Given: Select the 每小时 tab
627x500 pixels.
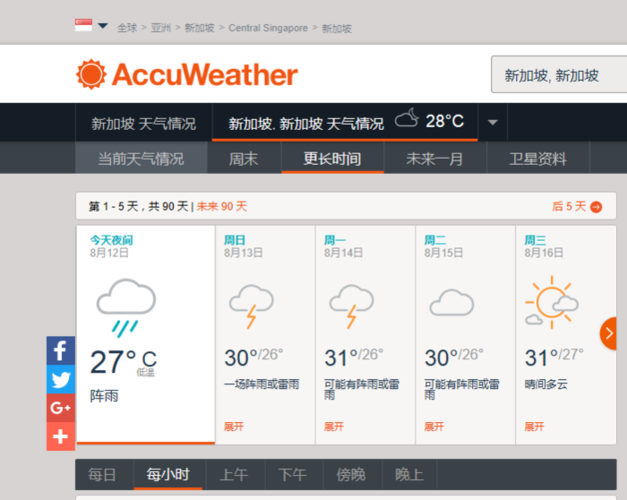Looking at the screenshot, I should click(x=168, y=475).
